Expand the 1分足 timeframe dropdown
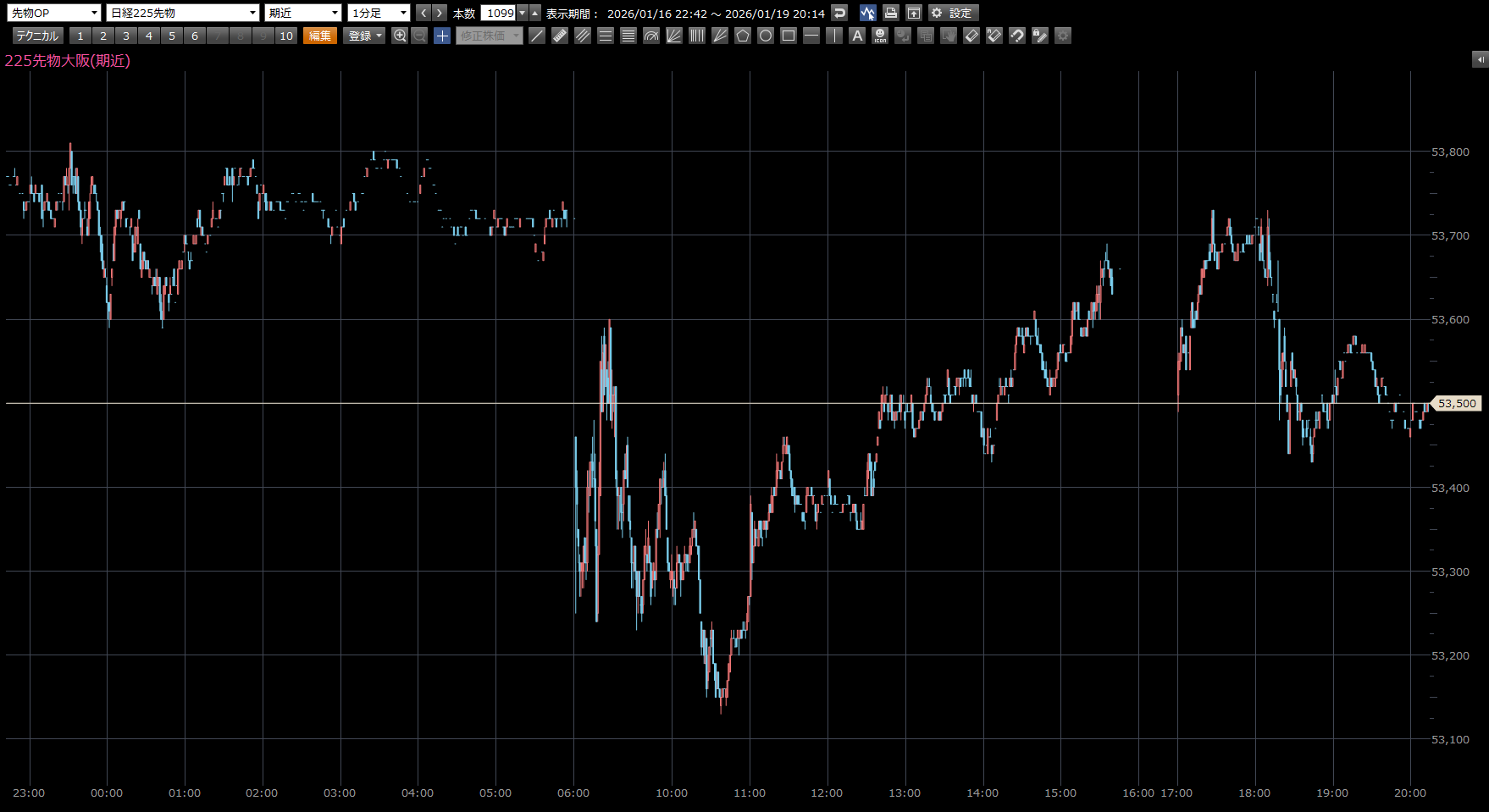 (379, 13)
